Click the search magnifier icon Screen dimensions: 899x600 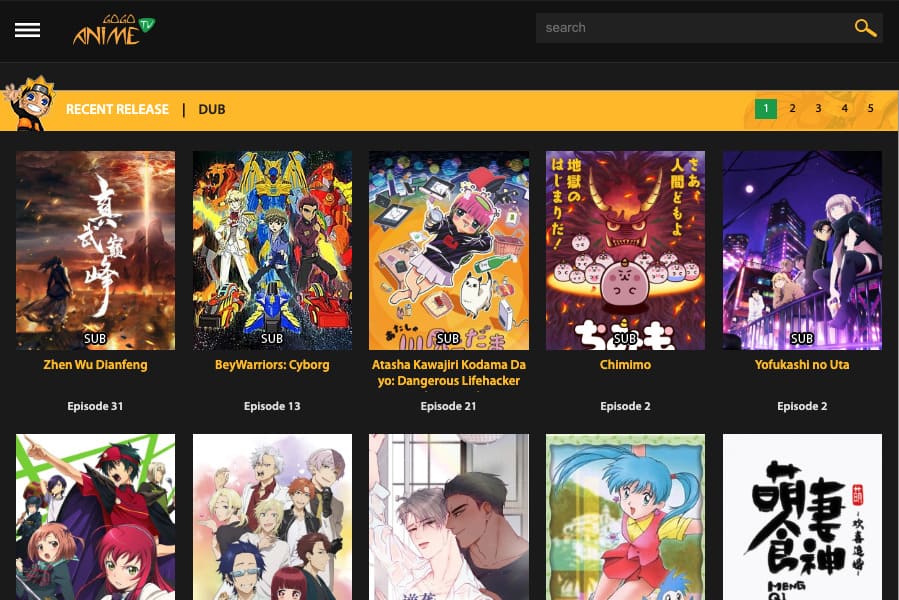tap(865, 28)
